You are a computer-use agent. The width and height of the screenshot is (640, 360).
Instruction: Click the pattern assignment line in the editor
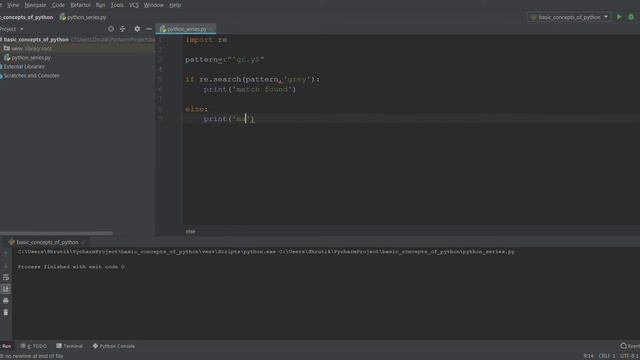point(224,60)
